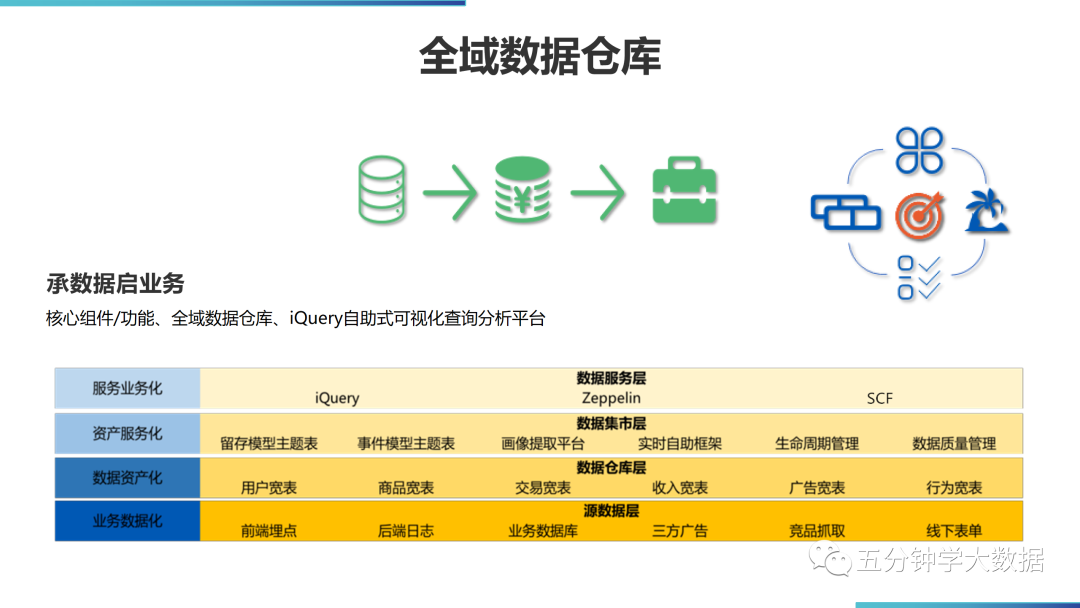Click the blue palm tree island icon
Screen dimensions: 1080x608
[985, 214]
